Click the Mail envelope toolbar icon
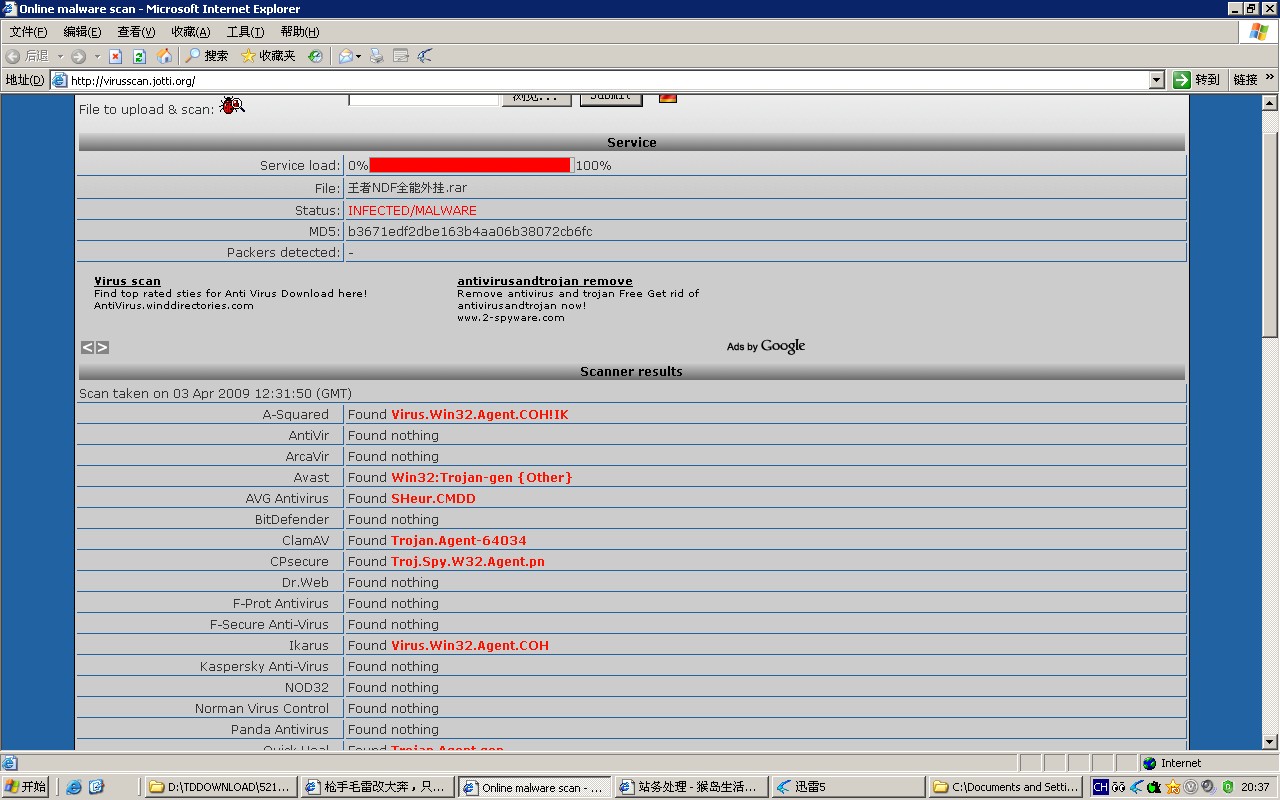 point(345,56)
